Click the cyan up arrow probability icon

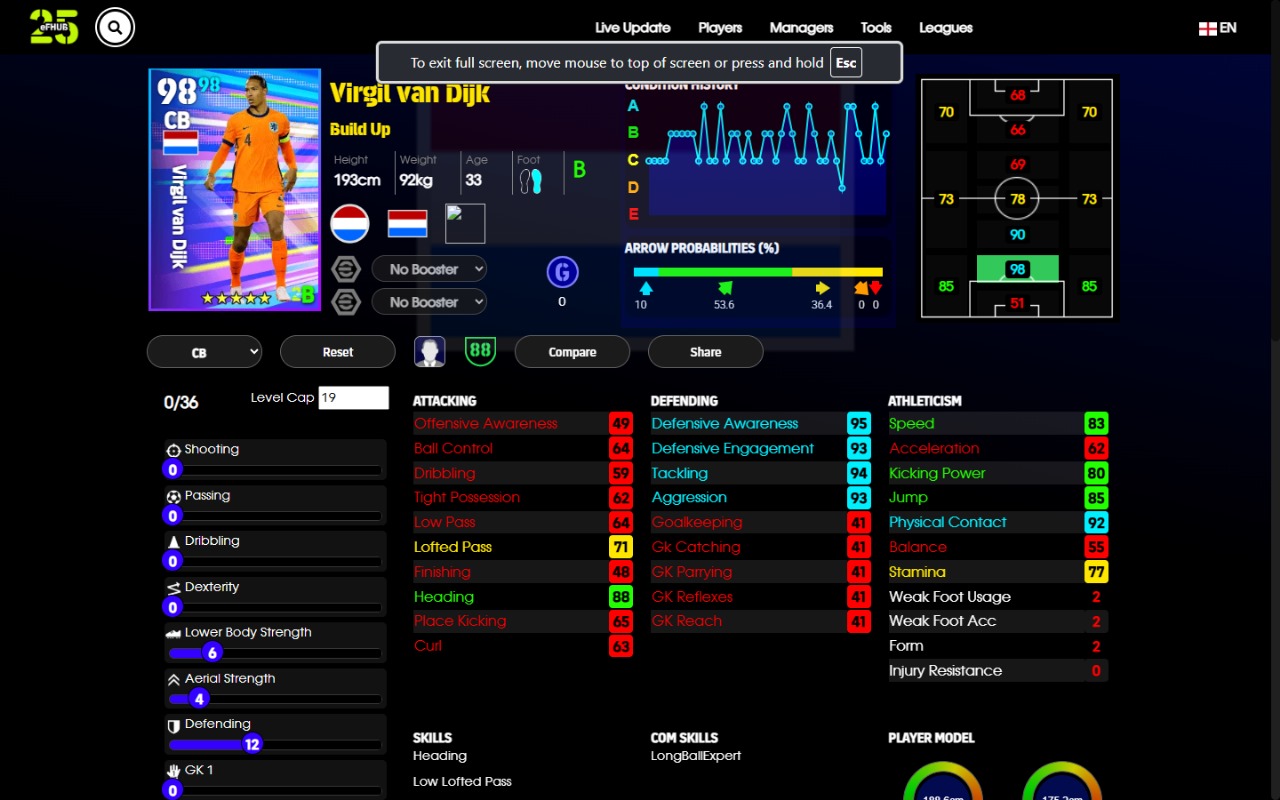[x=645, y=288]
